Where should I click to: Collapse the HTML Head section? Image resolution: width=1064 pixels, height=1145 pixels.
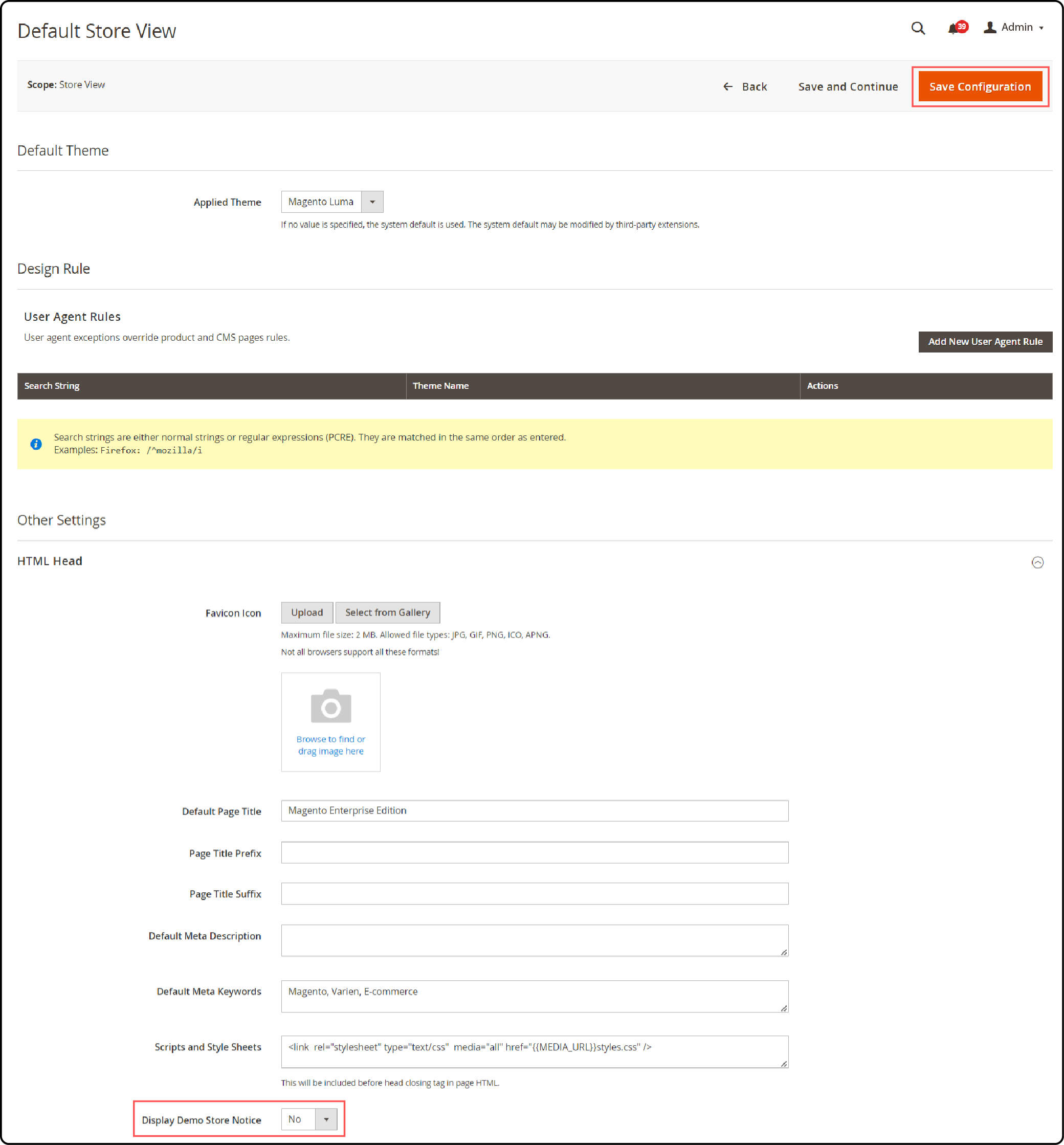click(x=1037, y=562)
